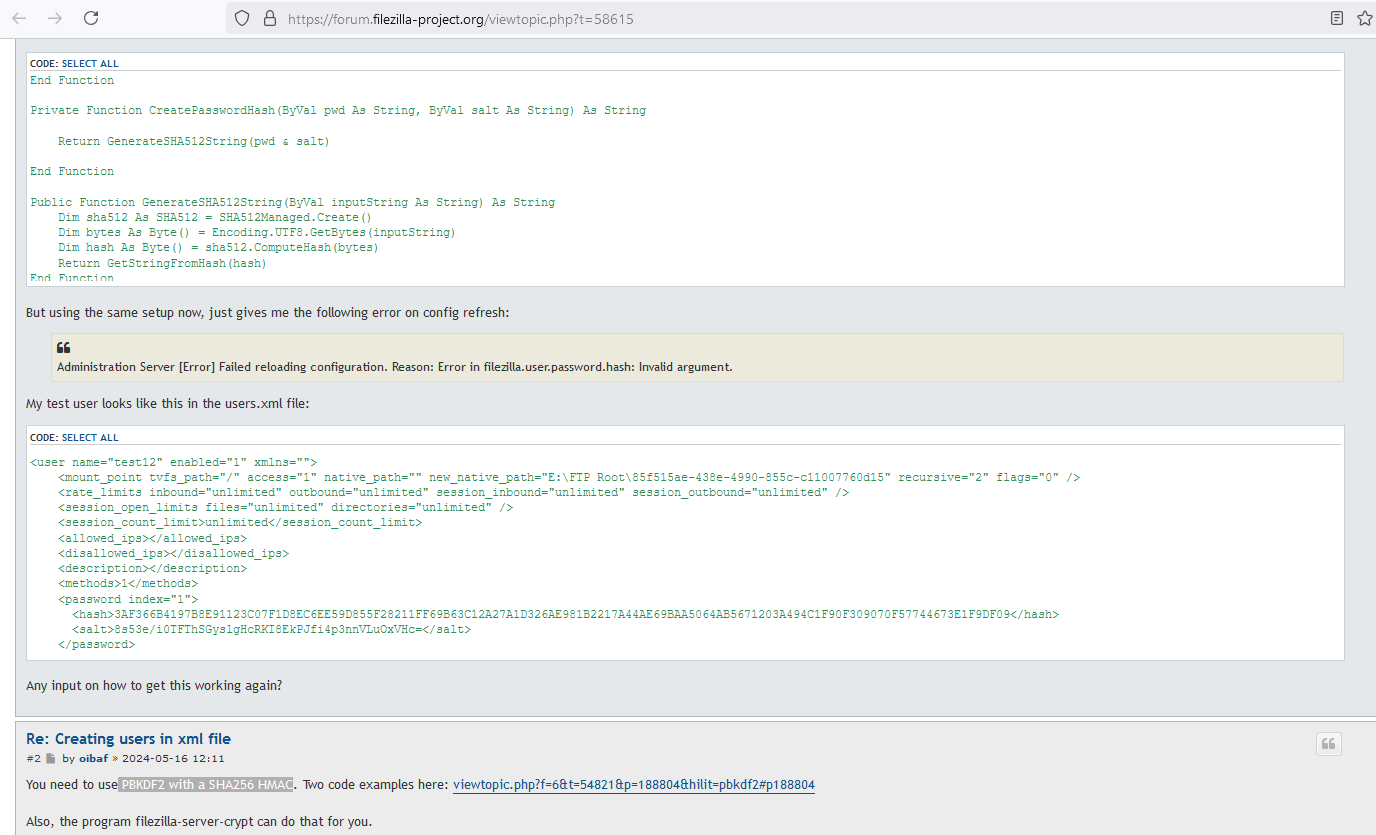Follow the viewtopic.php pbkdf2 examples link
The height and width of the screenshot is (835, 1376).
pyautogui.click(x=634, y=785)
